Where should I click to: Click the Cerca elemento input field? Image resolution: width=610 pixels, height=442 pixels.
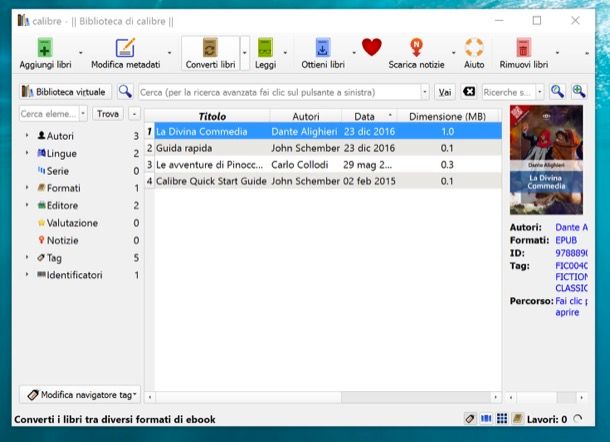pyautogui.click(x=49, y=114)
